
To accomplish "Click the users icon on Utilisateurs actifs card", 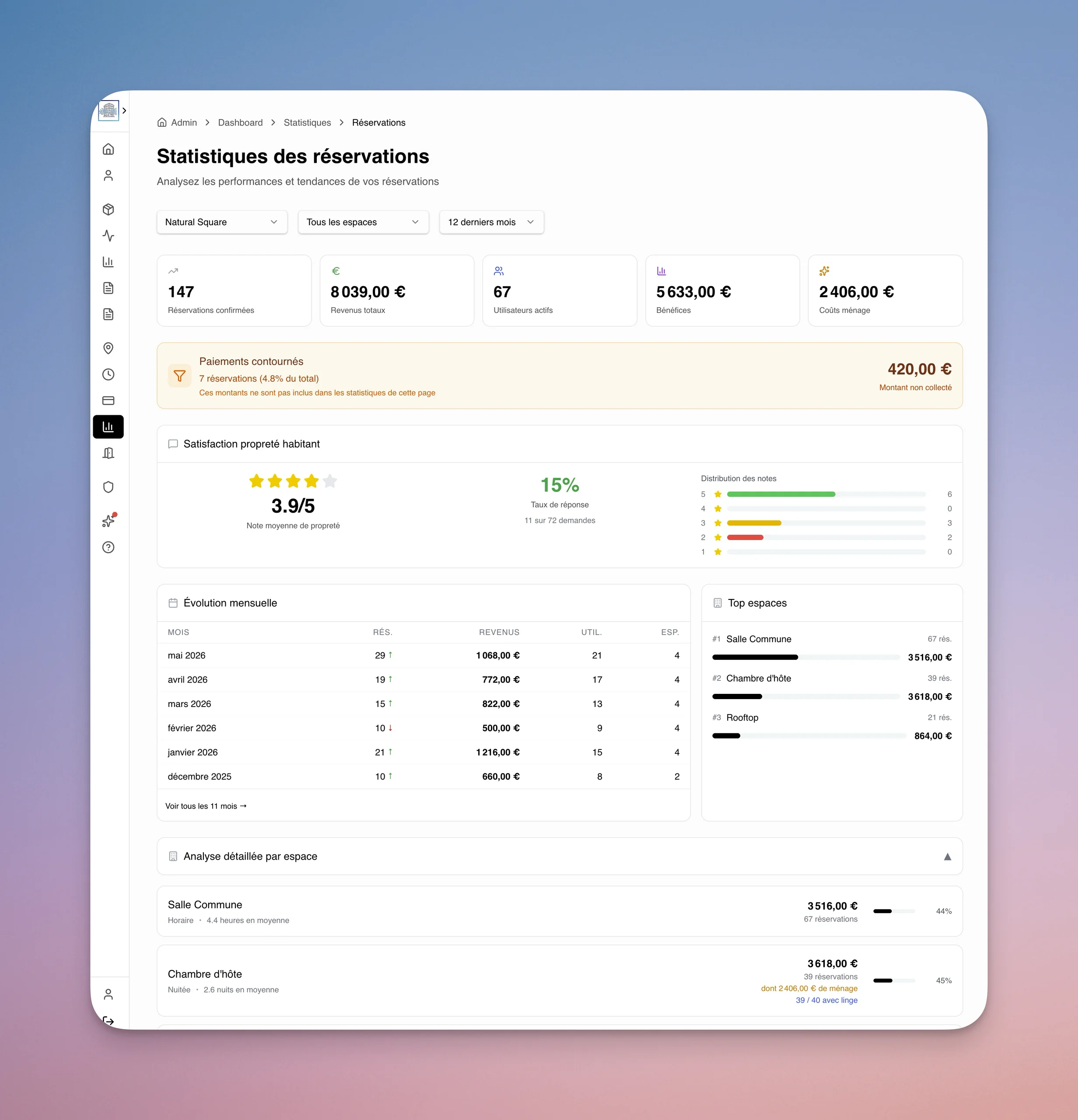I will pos(499,271).
